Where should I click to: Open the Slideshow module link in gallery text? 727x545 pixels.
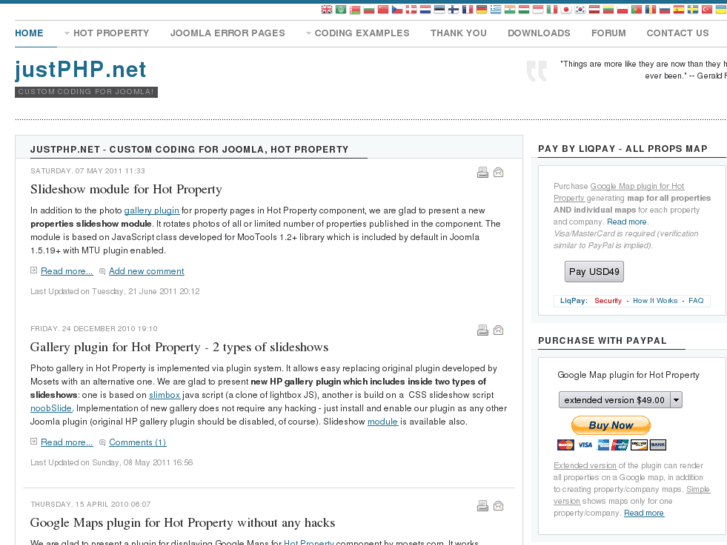point(383,422)
